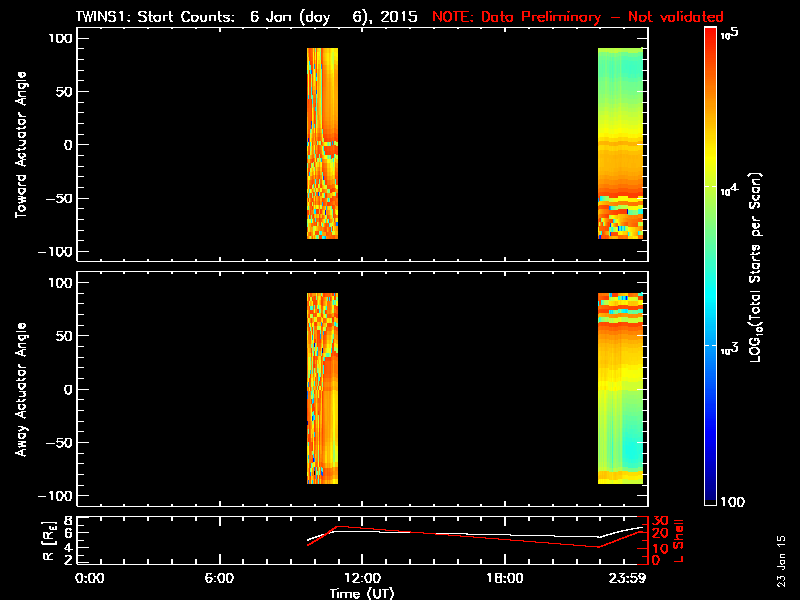Image resolution: width=800 pixels, height=600 pixels.
Task: Click the red "L Shell" axis label
Action: [689, 539]
